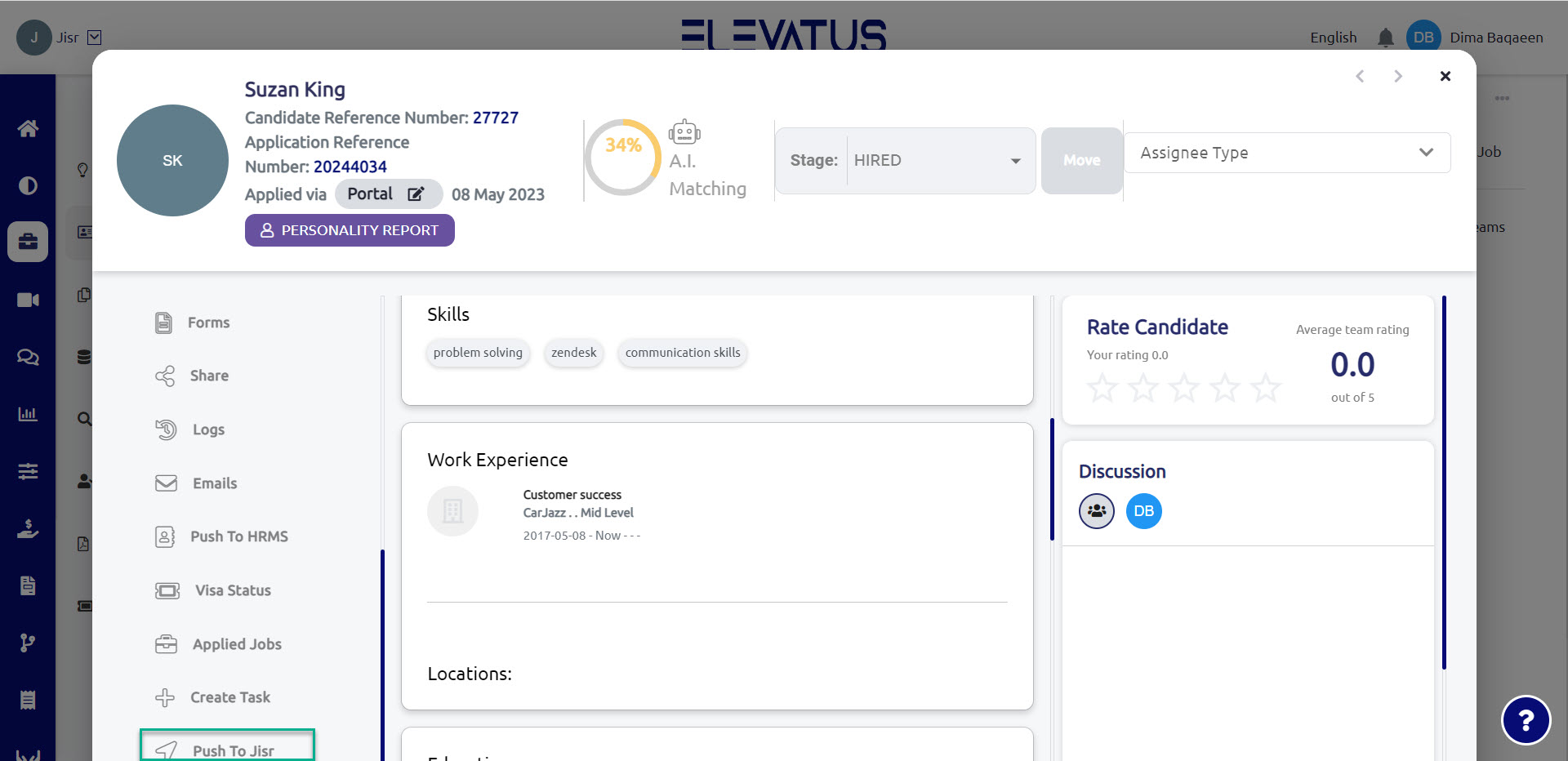Click the home icon in left sidebar
1568x761 pixels.
coord(28,128)
